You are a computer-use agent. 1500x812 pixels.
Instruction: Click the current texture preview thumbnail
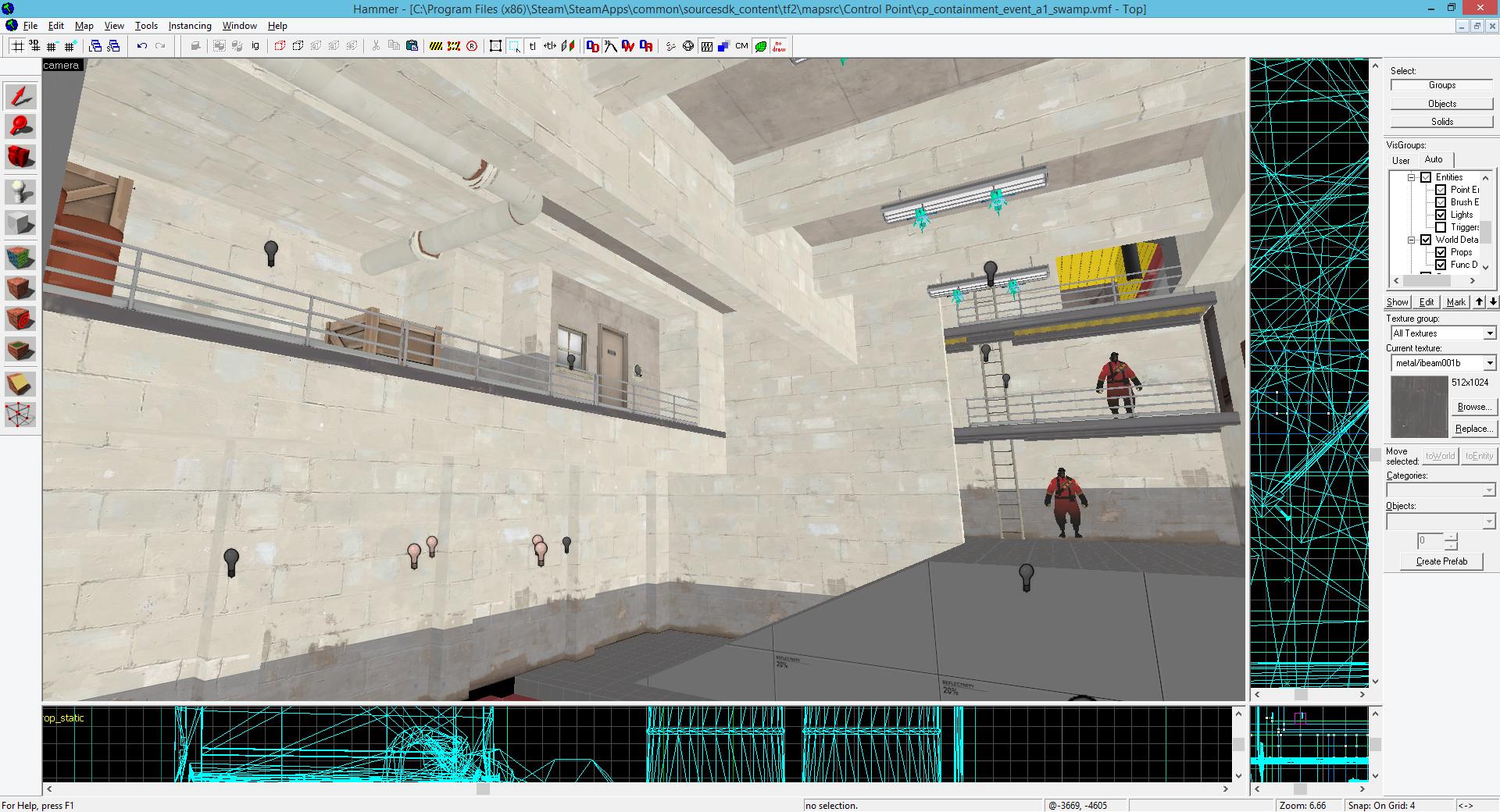pos(1419,407)
